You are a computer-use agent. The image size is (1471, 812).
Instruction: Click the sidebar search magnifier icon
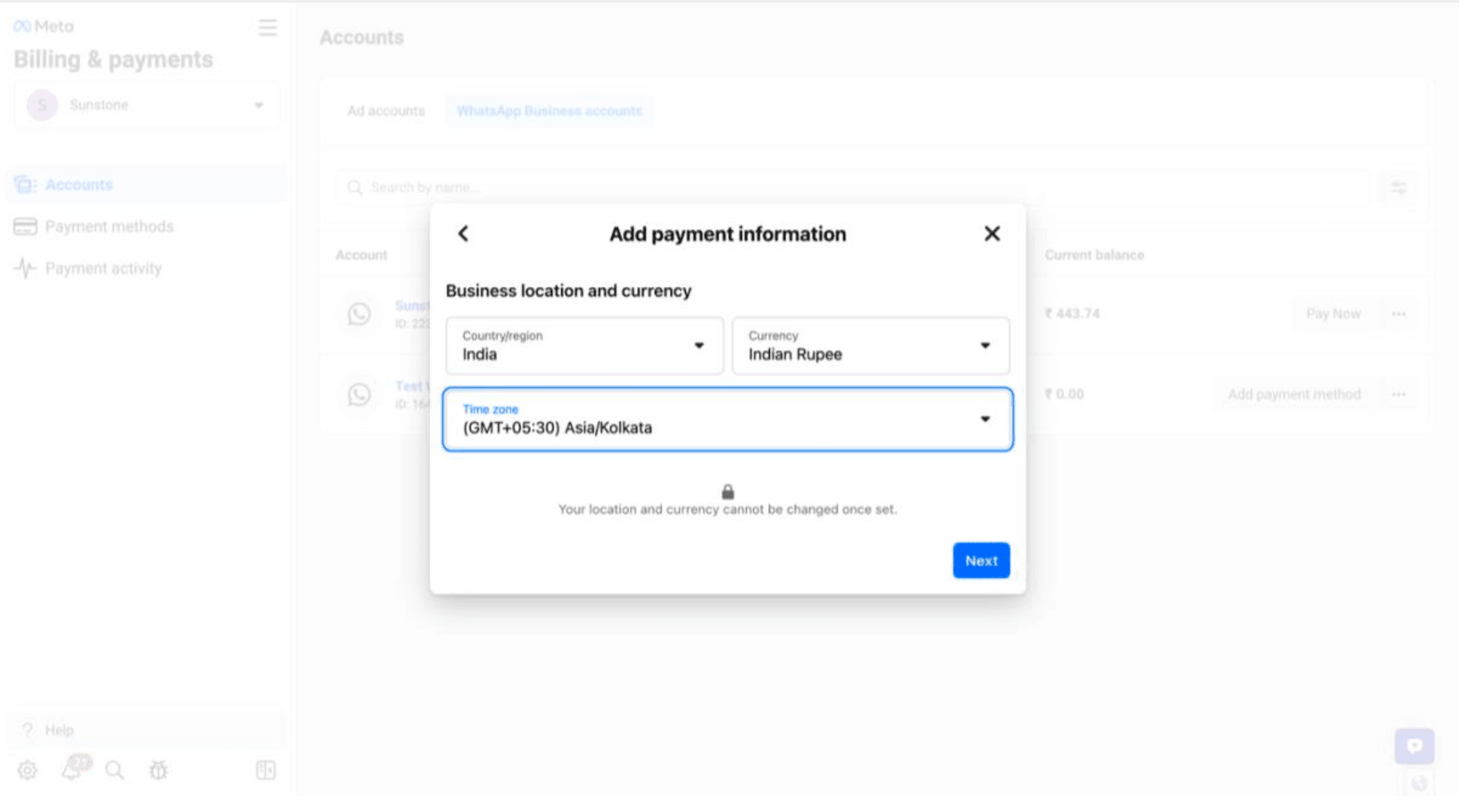[115, 770]
